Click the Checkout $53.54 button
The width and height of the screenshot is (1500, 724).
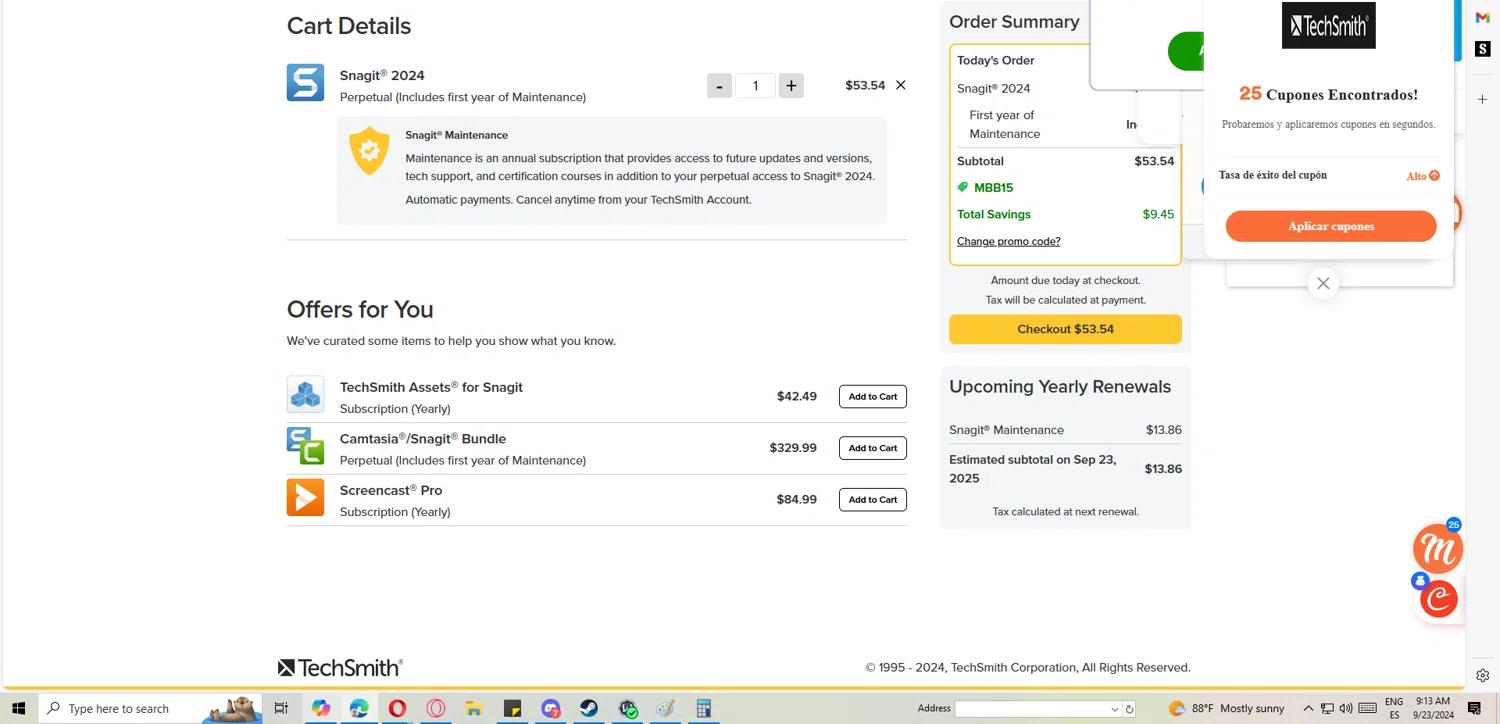pyautogui.click(x=1065, y=329)
